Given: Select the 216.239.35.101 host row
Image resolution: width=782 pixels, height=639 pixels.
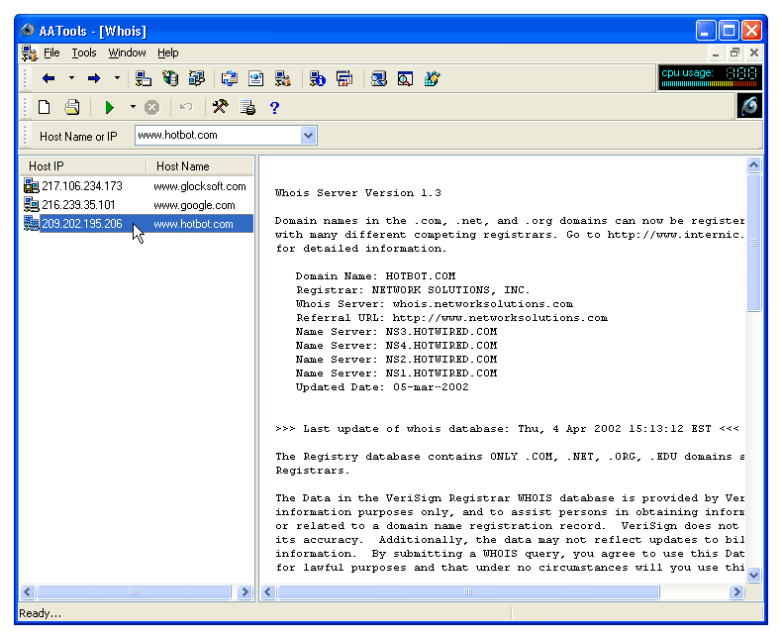Looking at the screenshot, I should coord(137,205).
